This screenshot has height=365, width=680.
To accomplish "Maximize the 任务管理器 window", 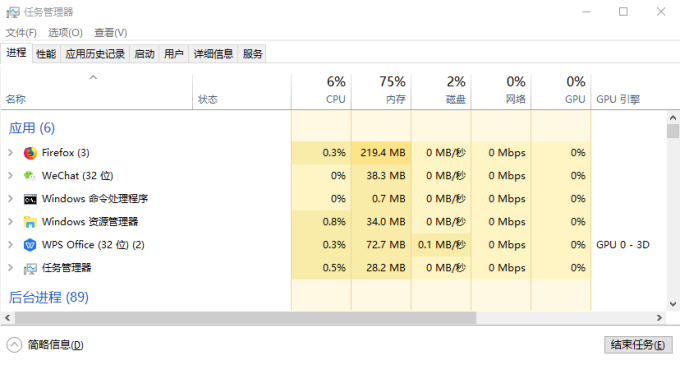I will pos(623,12).
